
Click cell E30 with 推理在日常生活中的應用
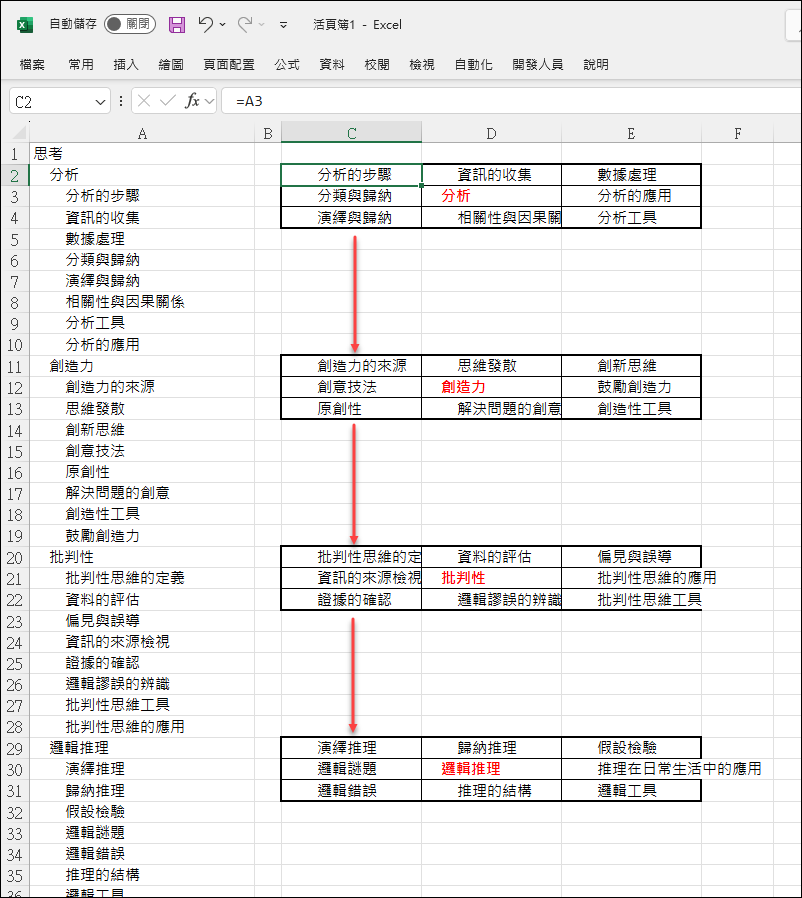[631, 769]
